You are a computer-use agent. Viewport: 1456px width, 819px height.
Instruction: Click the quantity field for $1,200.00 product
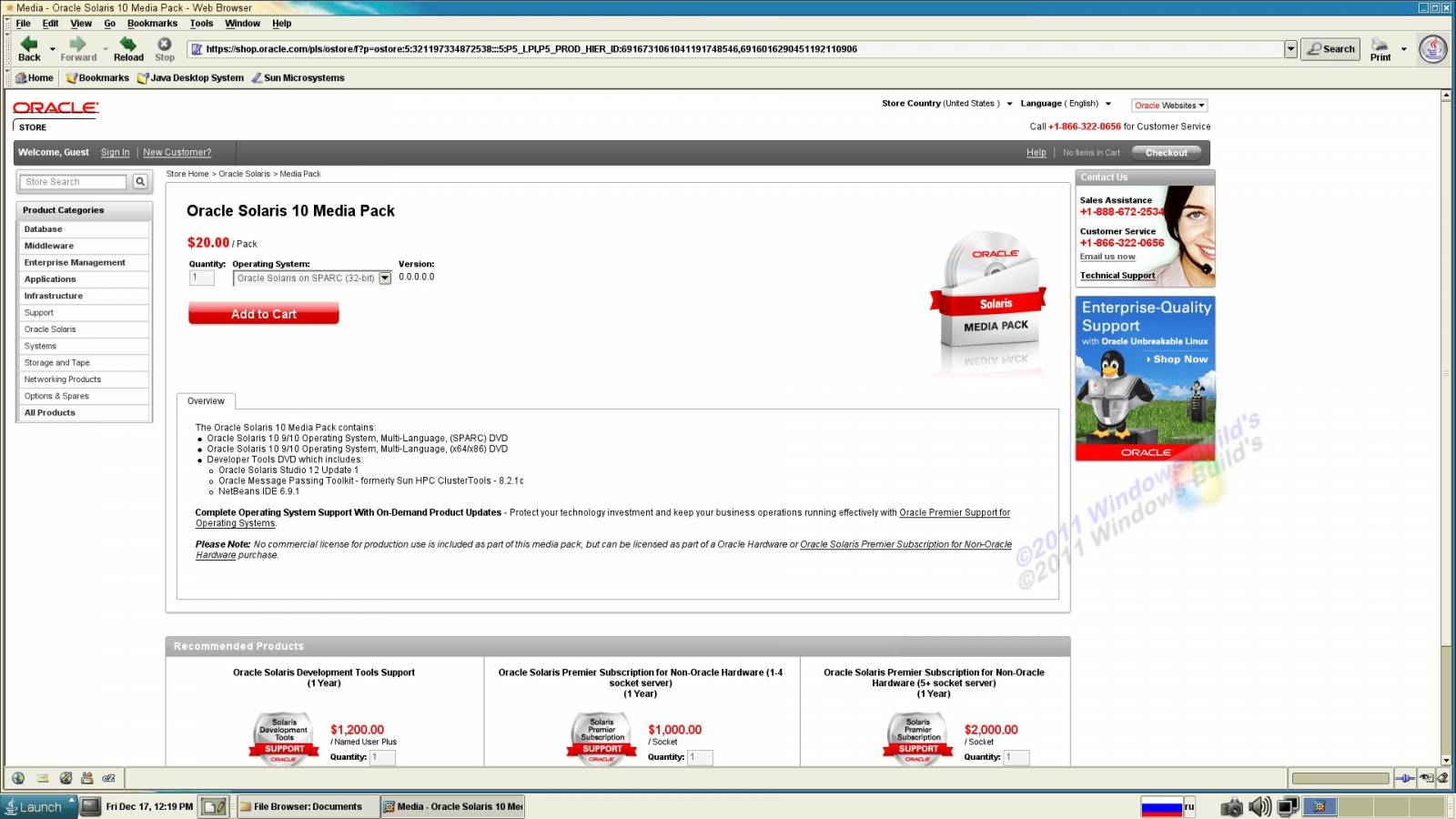(382, 757)
